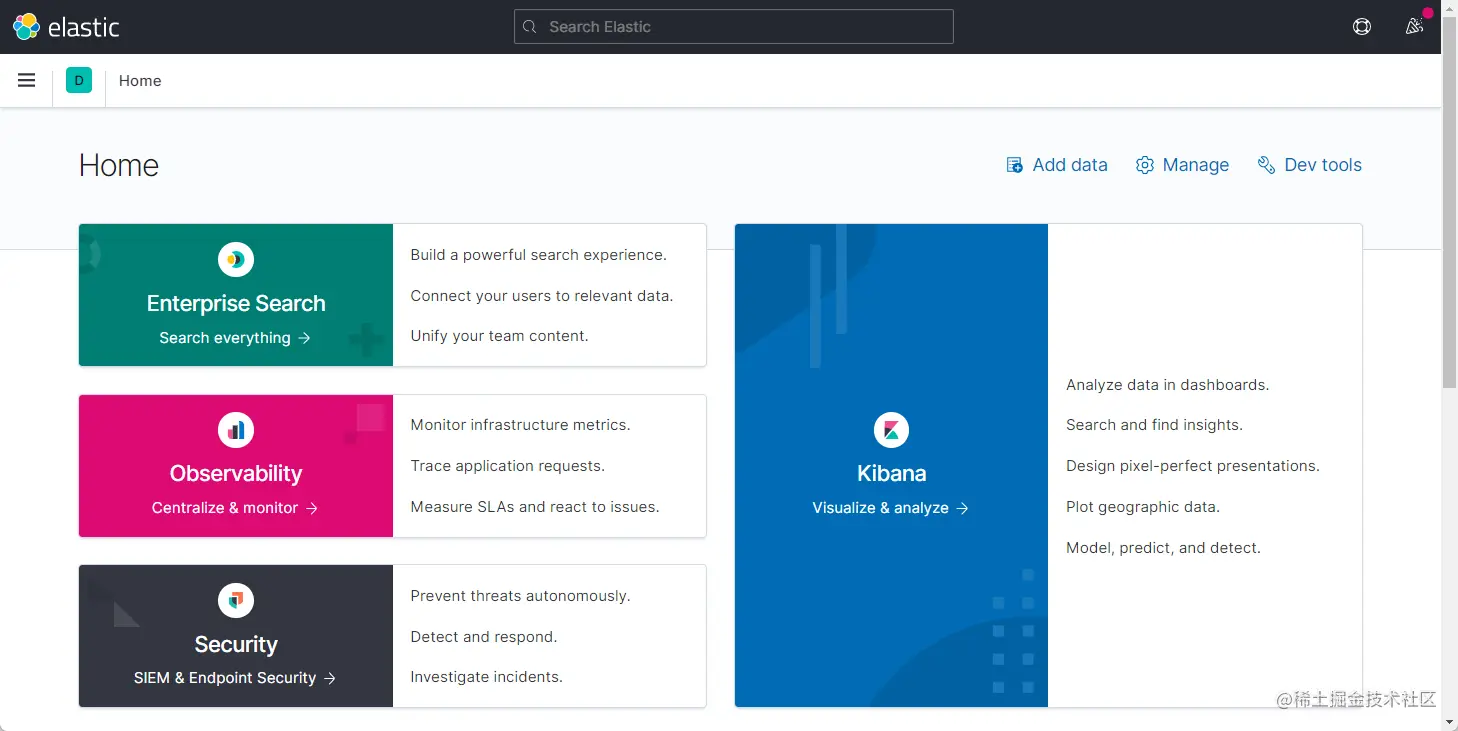The image size is (1458, 731).
Task: Click 'Analyze data in dashboards.' text
Action: point(1167,385)
